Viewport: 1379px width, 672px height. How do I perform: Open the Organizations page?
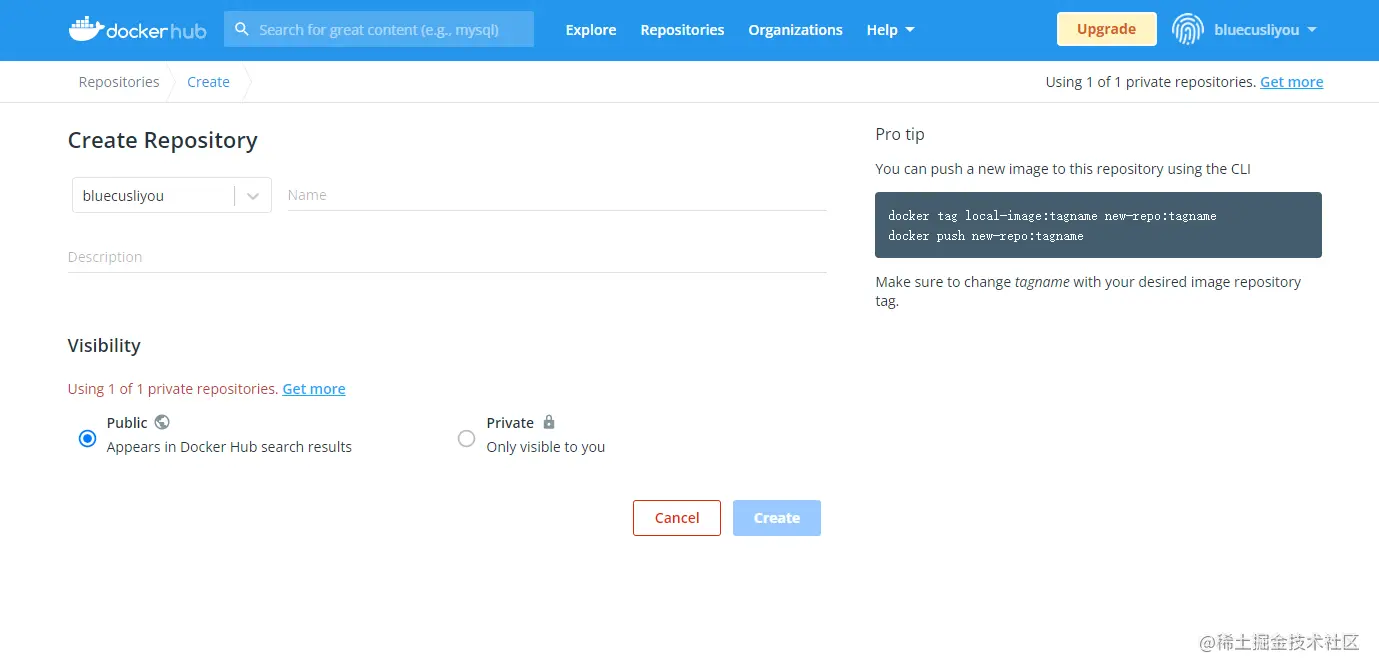pos(795,30)
